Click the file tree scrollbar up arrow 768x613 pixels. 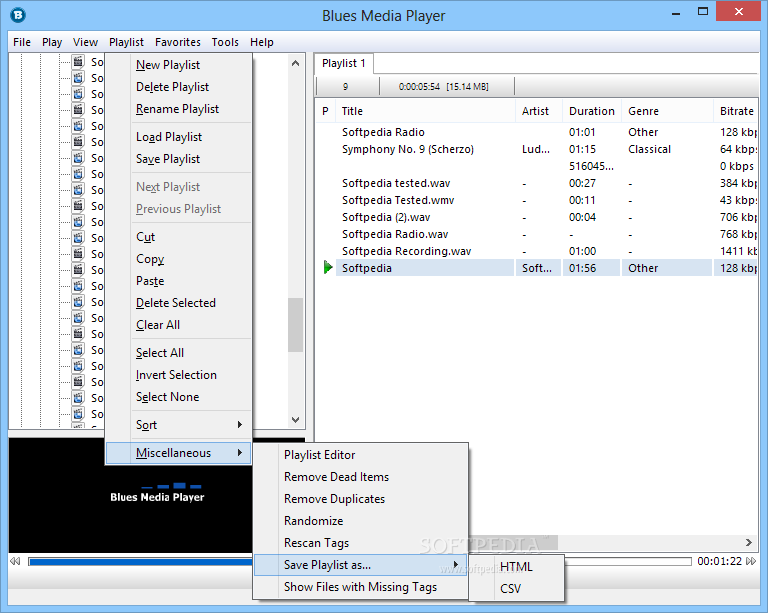295,63
